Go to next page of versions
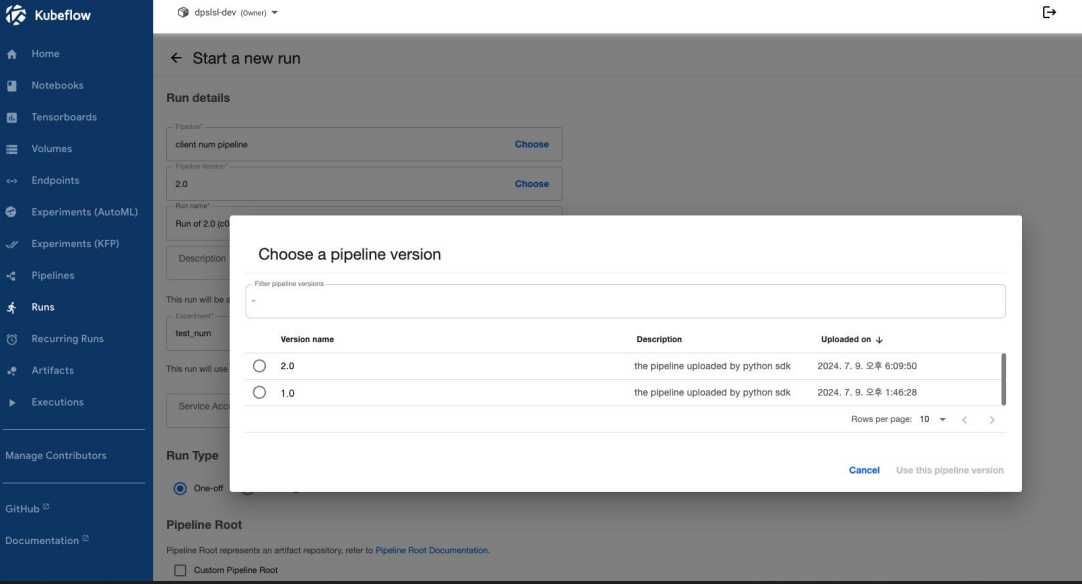Screen dimensions: 1082x584 click(992, 420)
